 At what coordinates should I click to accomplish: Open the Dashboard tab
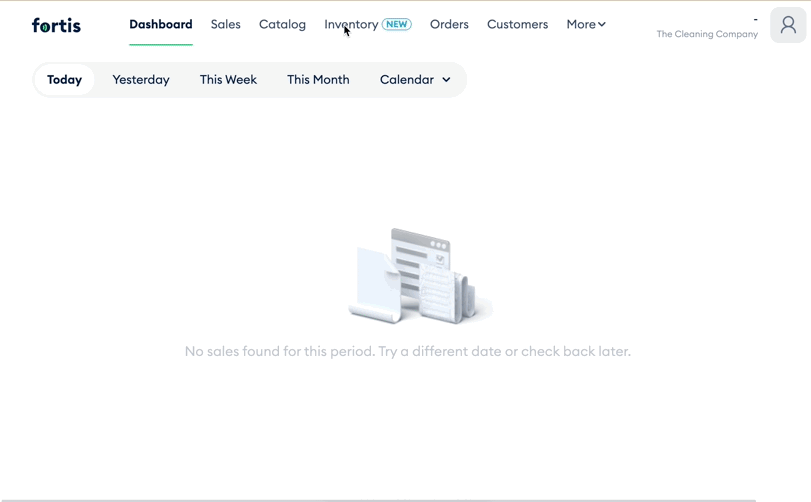(x=161, y=24)
